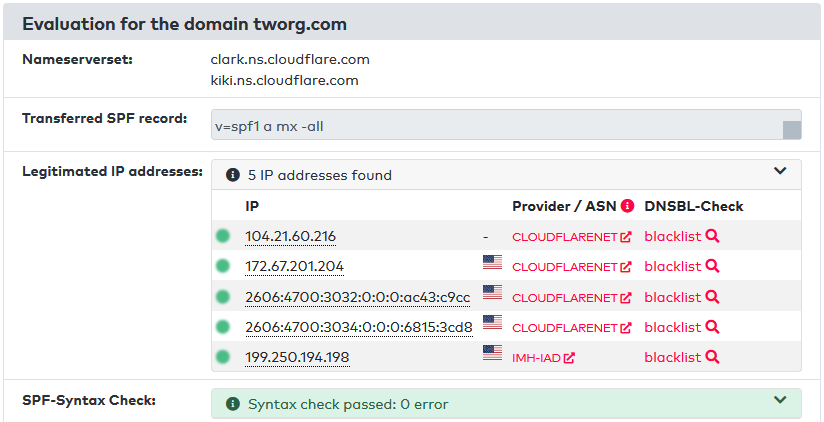Image resolution: width=824 pixels, height=422 pixels.
Task: Click the info icon beside 5 IP addresses found
Action: click(233, 175)
